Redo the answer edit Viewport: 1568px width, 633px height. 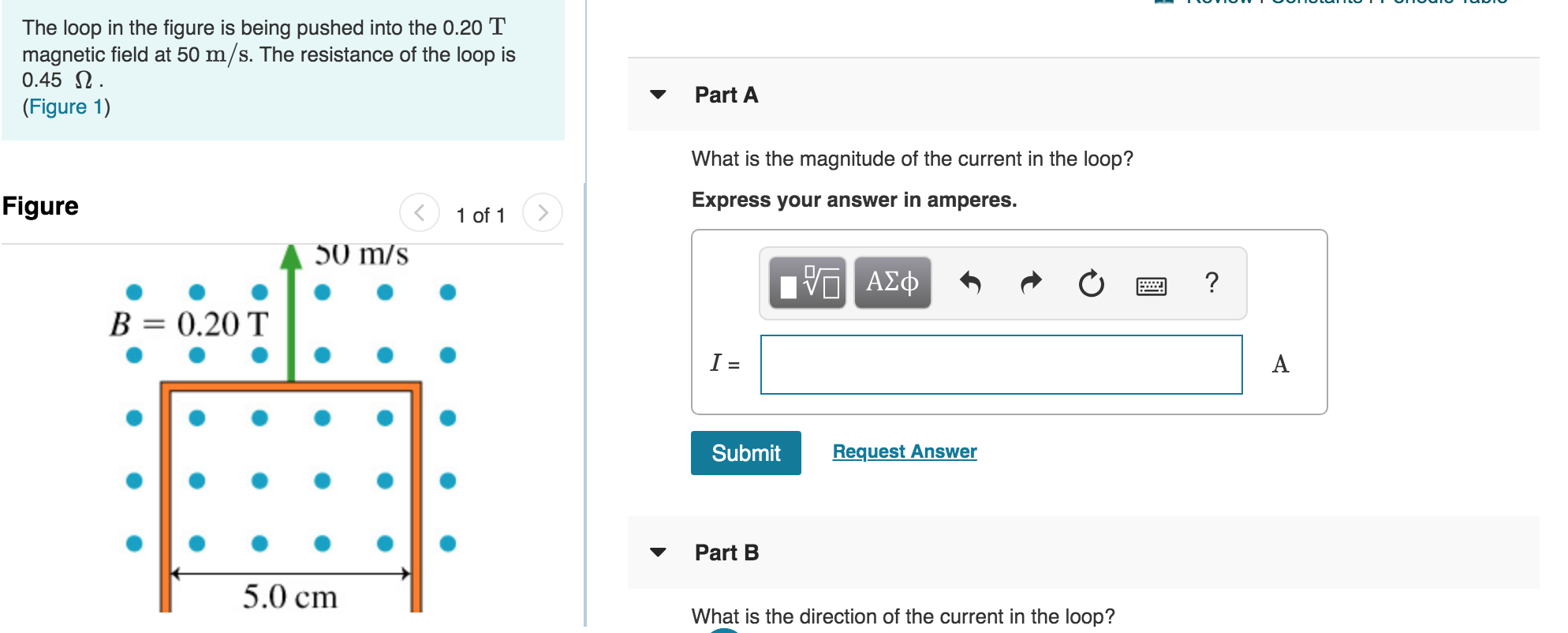click(1031, 281)
